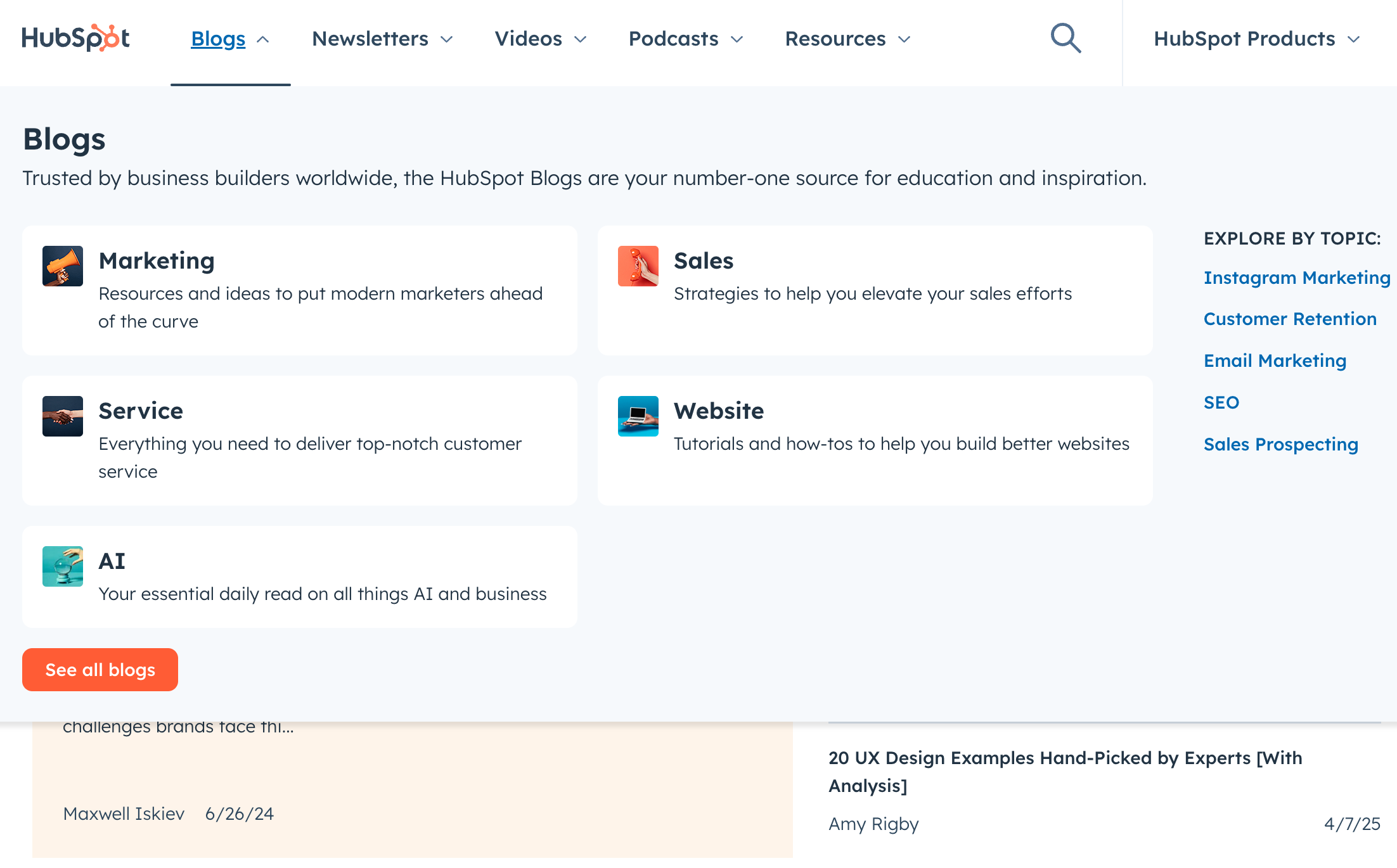The height and width of the screenshot is (868, 1397).
Task: Open the Instagram Marketing topic link
Action: (x=1296, y=278)
